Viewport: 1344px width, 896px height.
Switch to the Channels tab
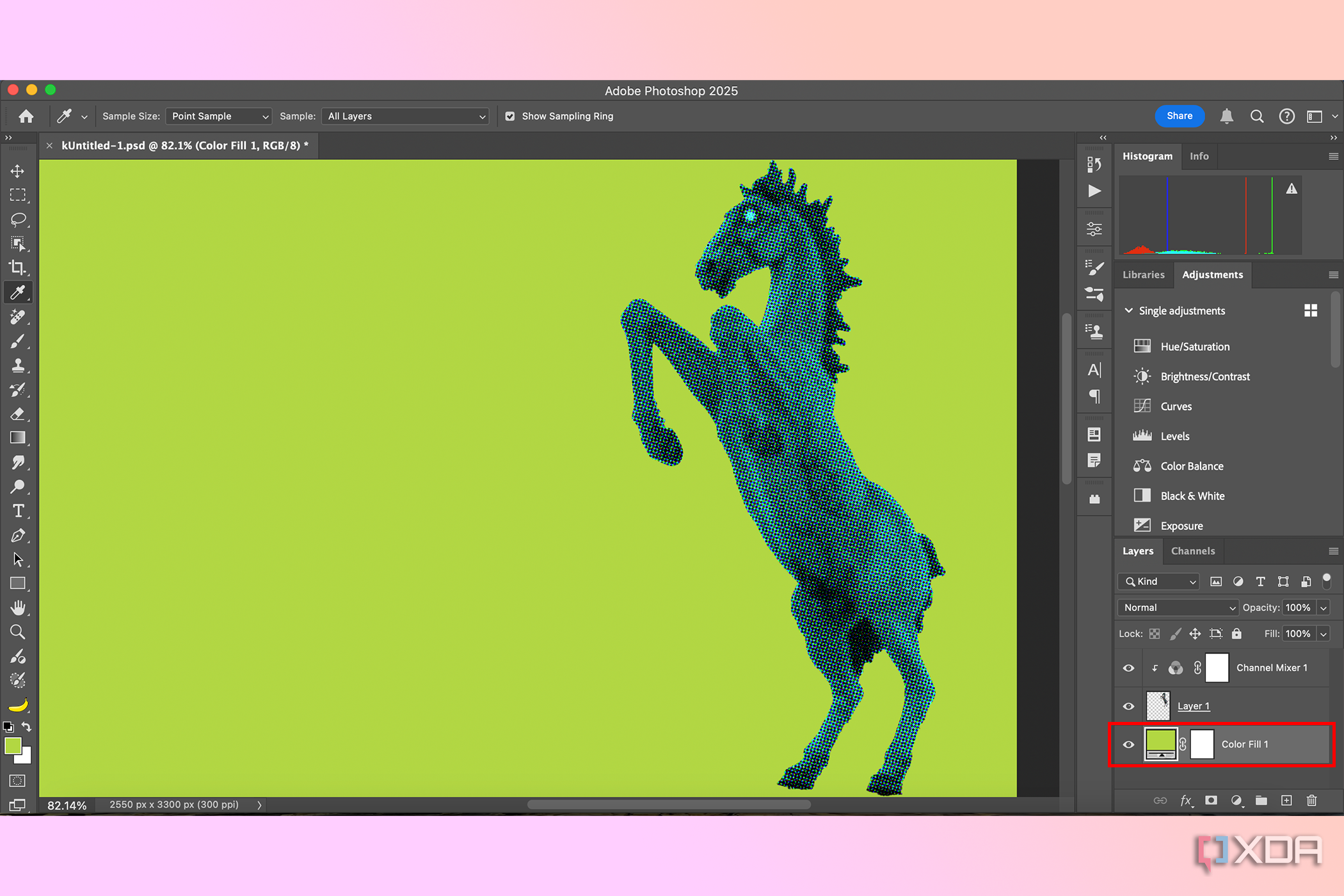1192,551
